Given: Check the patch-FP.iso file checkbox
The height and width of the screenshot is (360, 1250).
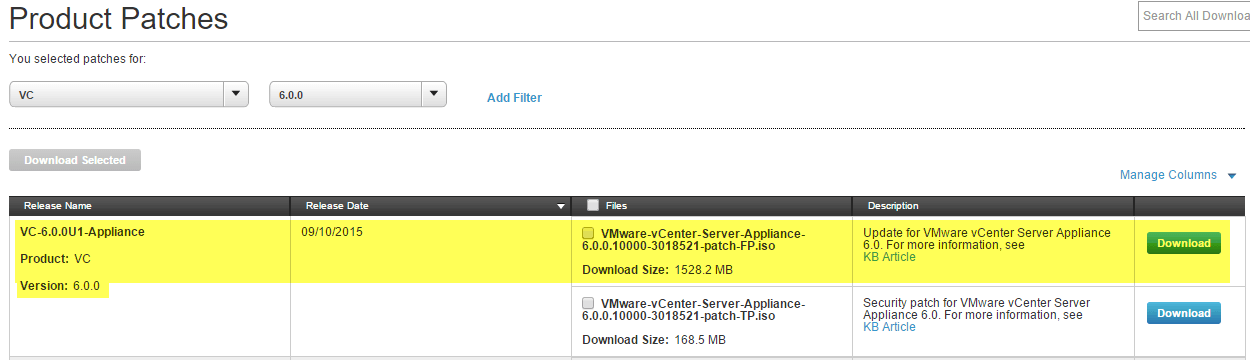Looking at the screenshot, I should coord(588,233).
